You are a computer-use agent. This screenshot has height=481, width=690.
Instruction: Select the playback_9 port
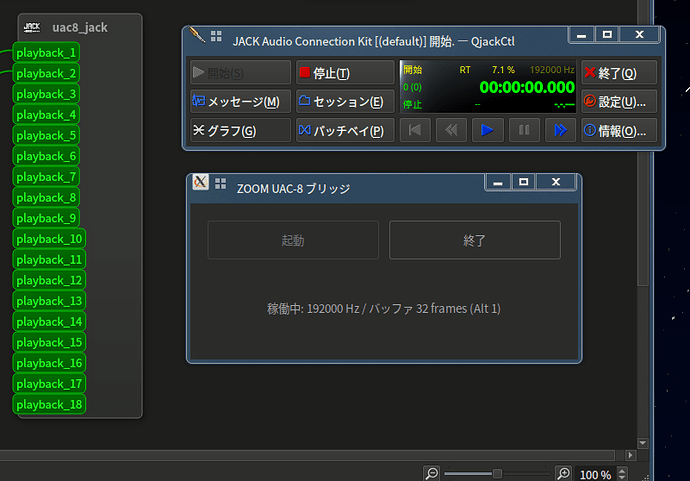pyautogui.click(x=46, y=218)
